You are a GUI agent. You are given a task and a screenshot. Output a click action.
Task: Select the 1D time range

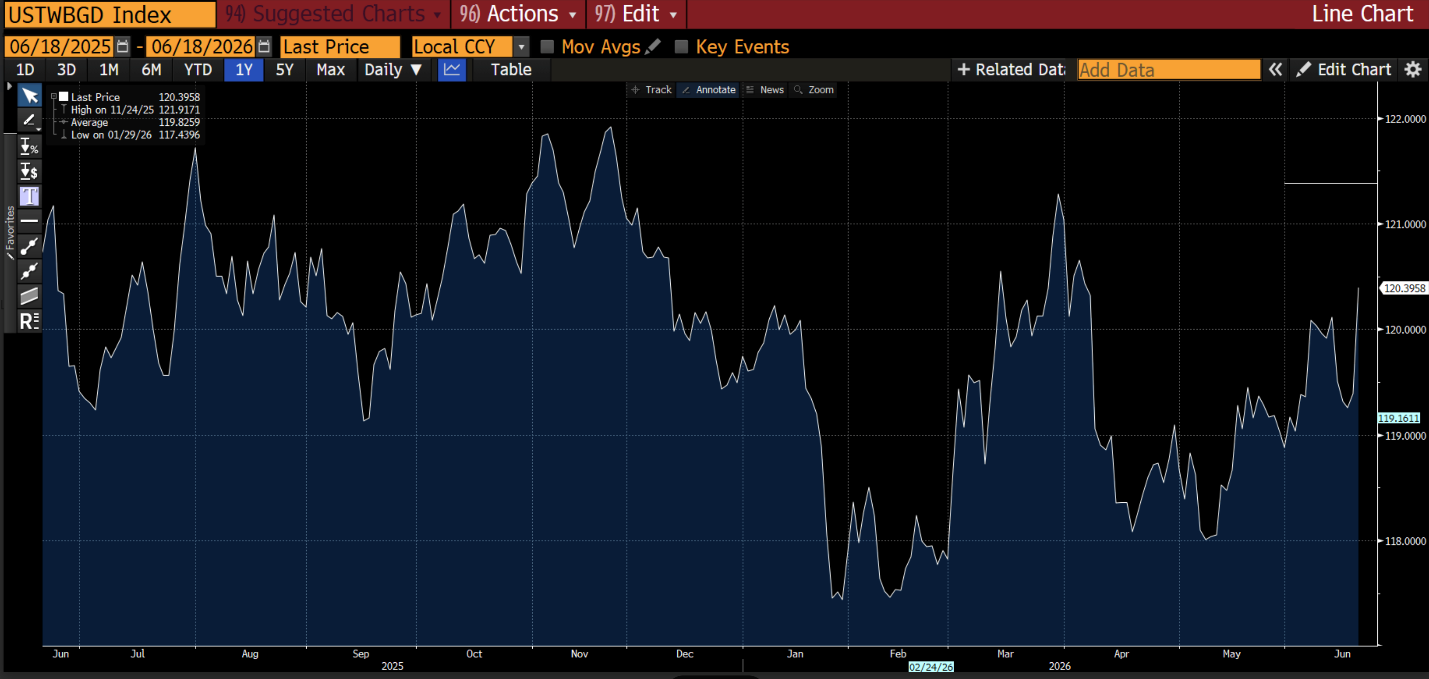[x=25, y=70]
